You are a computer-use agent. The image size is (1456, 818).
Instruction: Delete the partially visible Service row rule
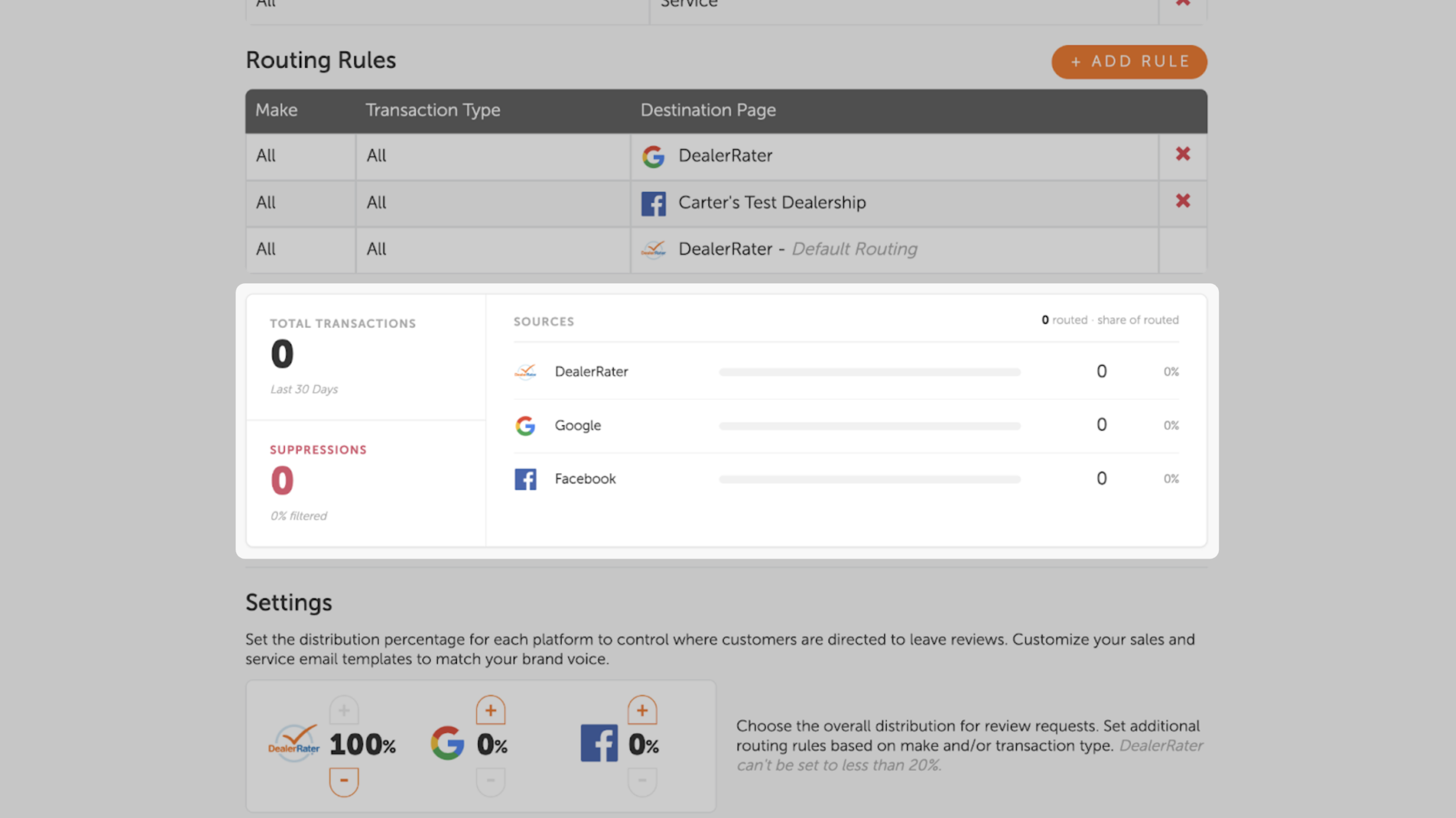(x=1183, y=3)
